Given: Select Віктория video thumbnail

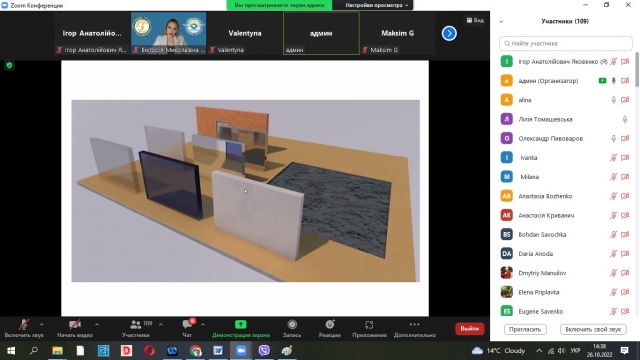Looking at the screenshot, I should [x=169, y=33].
